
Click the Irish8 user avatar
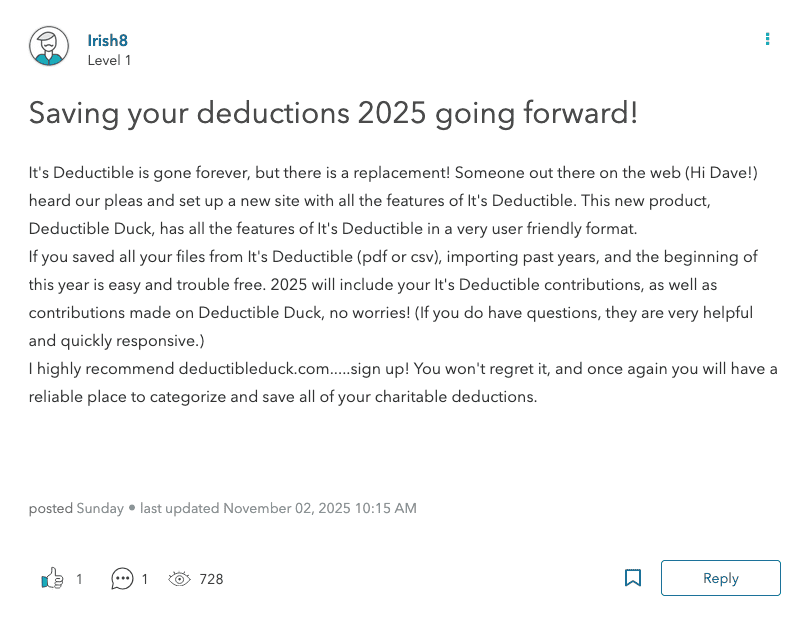pos(49,46)
